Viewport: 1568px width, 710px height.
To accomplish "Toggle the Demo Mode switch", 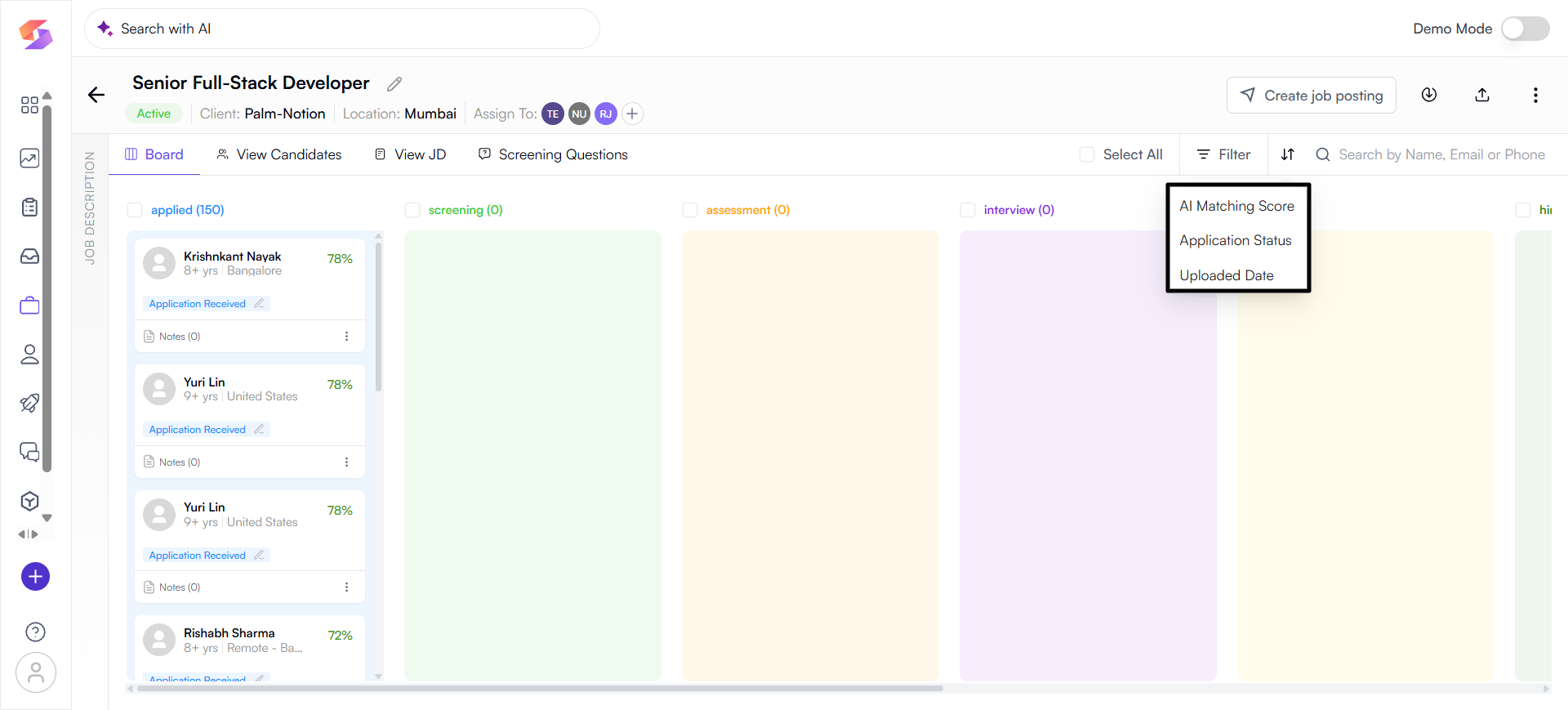I will 1525,29.
